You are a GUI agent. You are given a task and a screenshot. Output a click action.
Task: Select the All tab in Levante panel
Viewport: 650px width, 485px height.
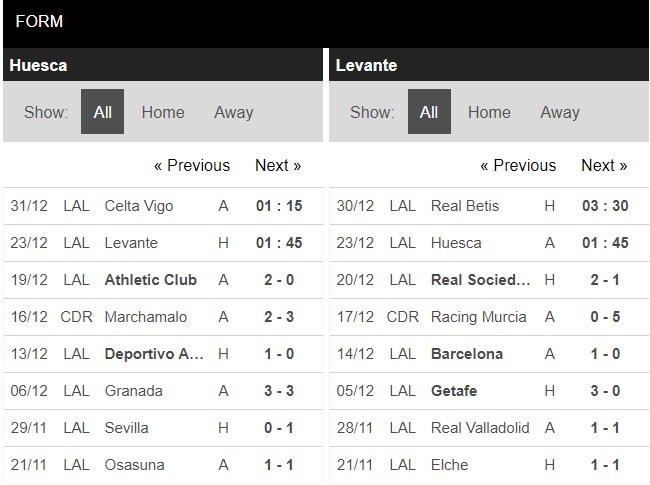coord(429,112)
